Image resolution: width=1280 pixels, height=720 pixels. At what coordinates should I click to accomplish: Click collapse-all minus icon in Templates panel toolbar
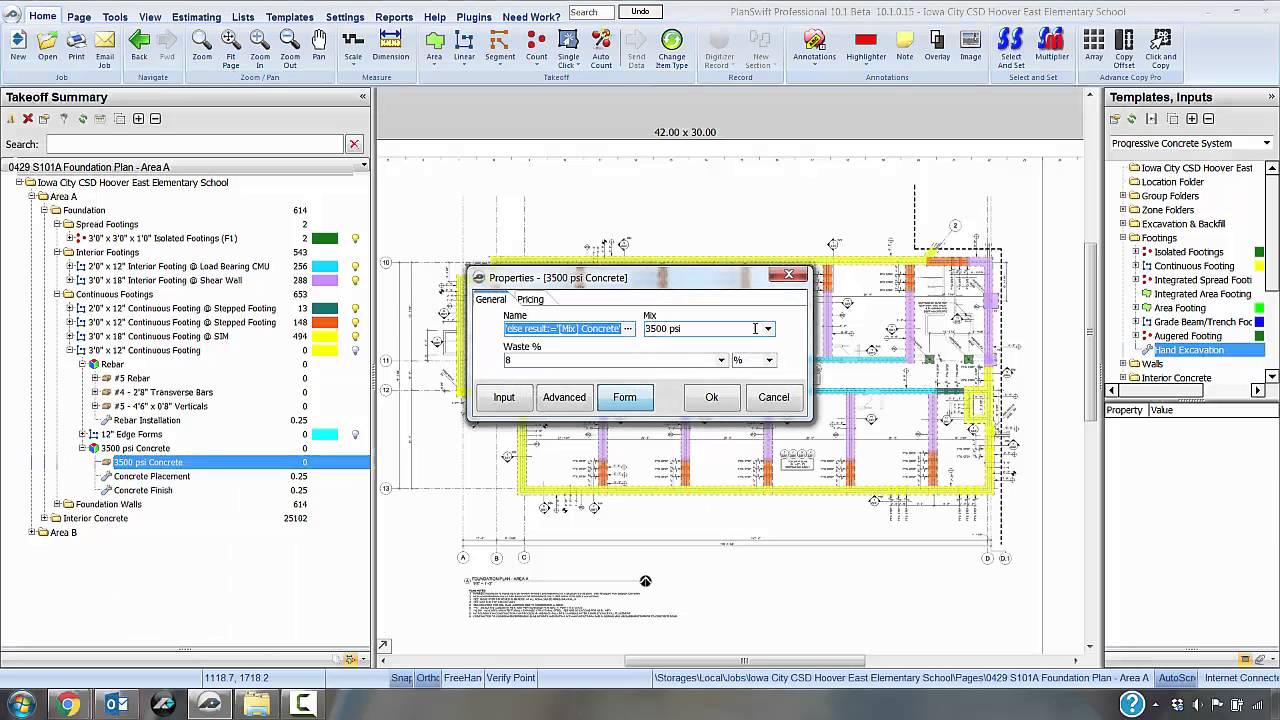(x=1208, y=119)
